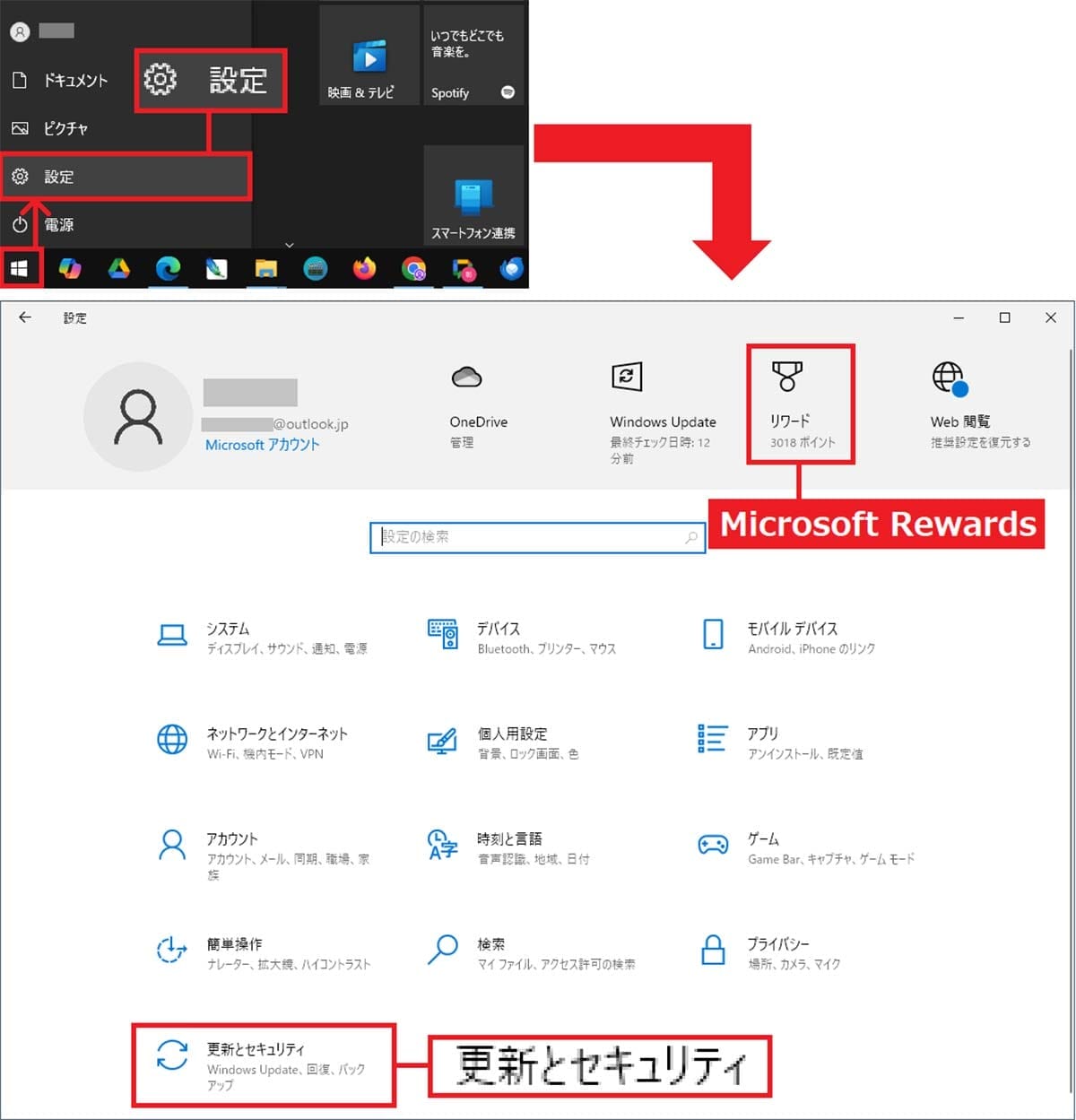Image resolution: width=1076 pixels, height=1120 pixels.
Task: Open ピクチャ in the Start menu
Action: coord(126,128)
